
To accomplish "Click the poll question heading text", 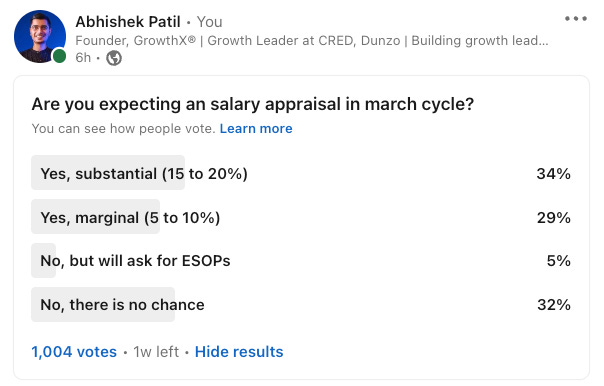I will tap(253, 104).
